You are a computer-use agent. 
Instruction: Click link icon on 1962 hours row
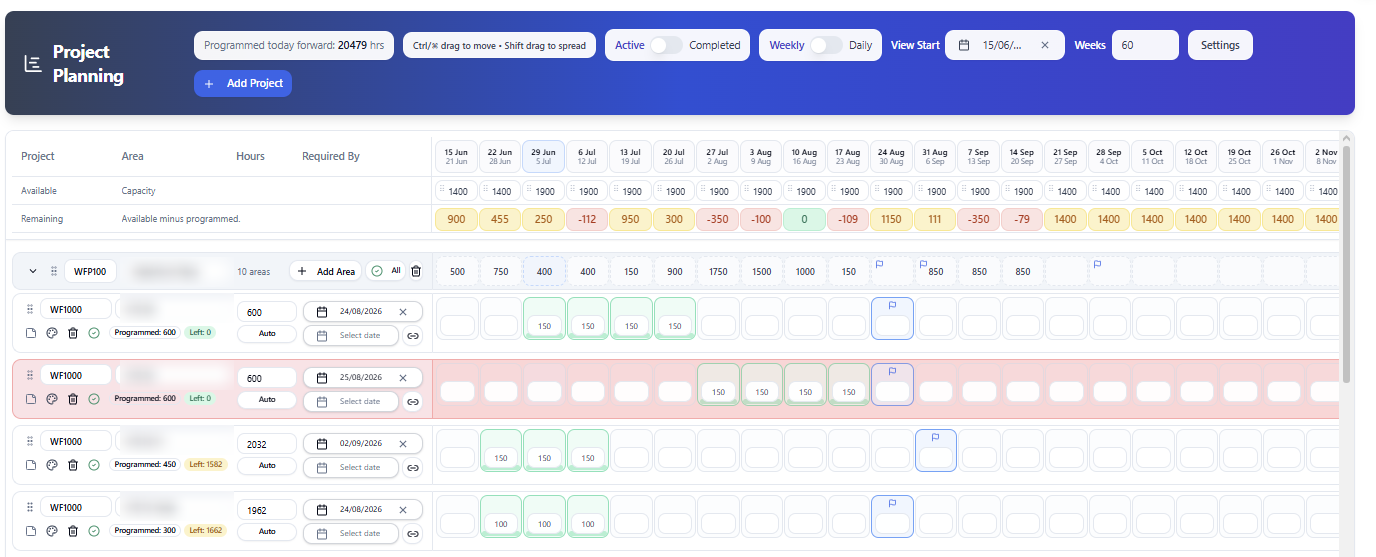413,534
